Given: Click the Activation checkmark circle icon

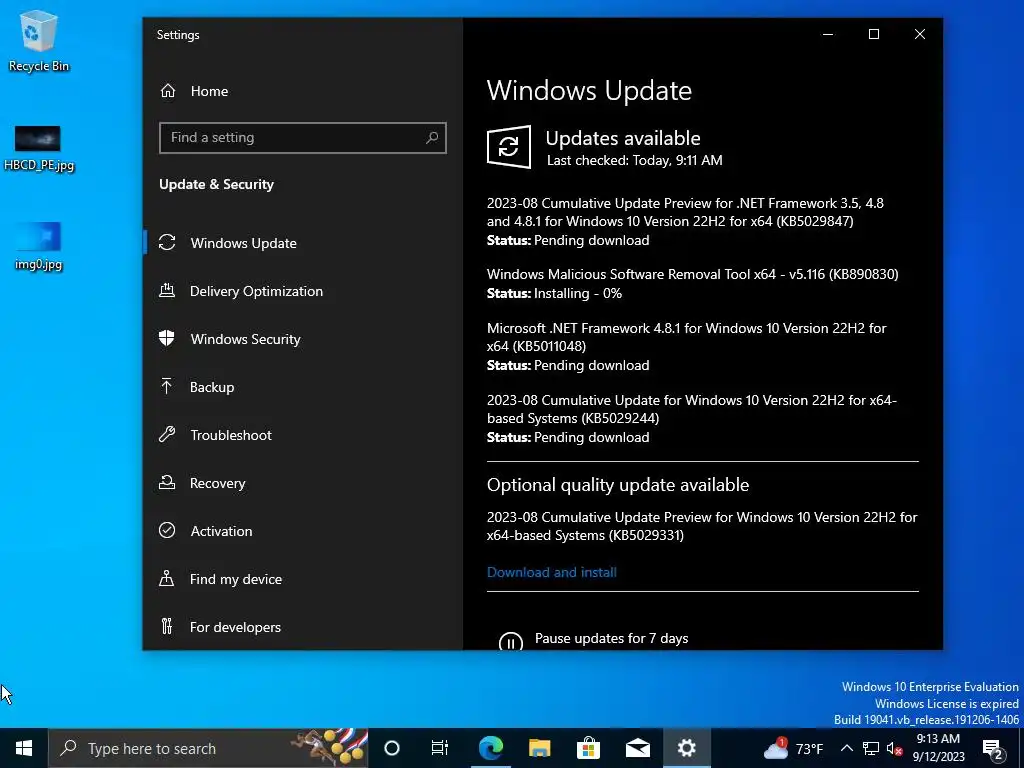Looking at the screenshot, I should (x=167, y=530).
